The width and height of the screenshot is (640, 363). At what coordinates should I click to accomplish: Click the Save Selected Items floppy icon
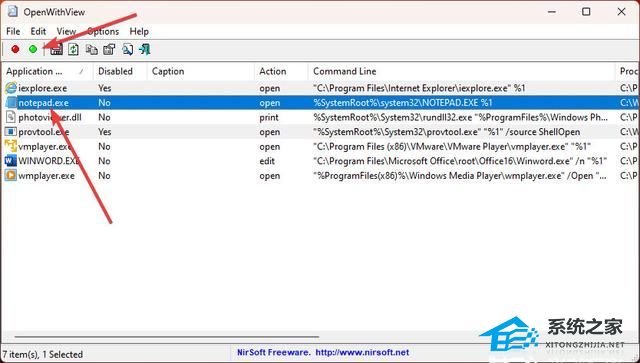pyautogui.click(x=56, y=49)
